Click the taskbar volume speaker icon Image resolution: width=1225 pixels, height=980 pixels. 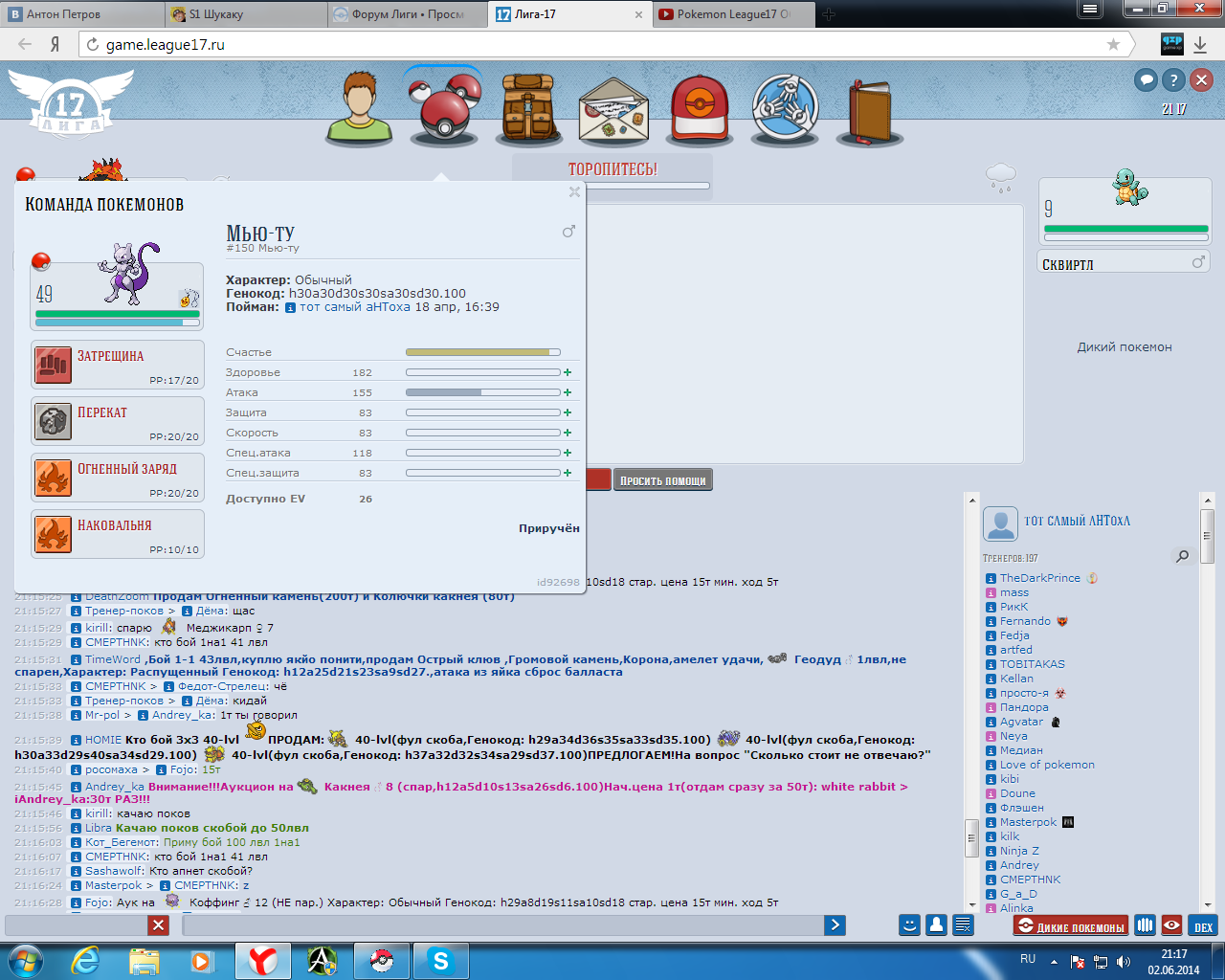point(1123,962)
